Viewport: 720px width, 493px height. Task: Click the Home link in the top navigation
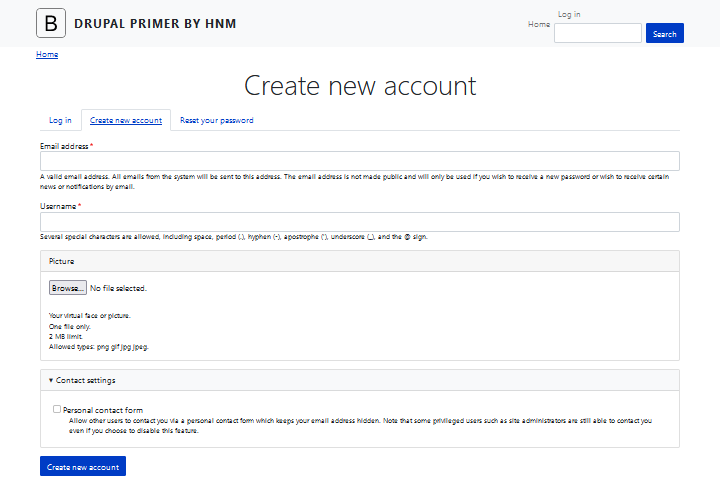[539, 24]
